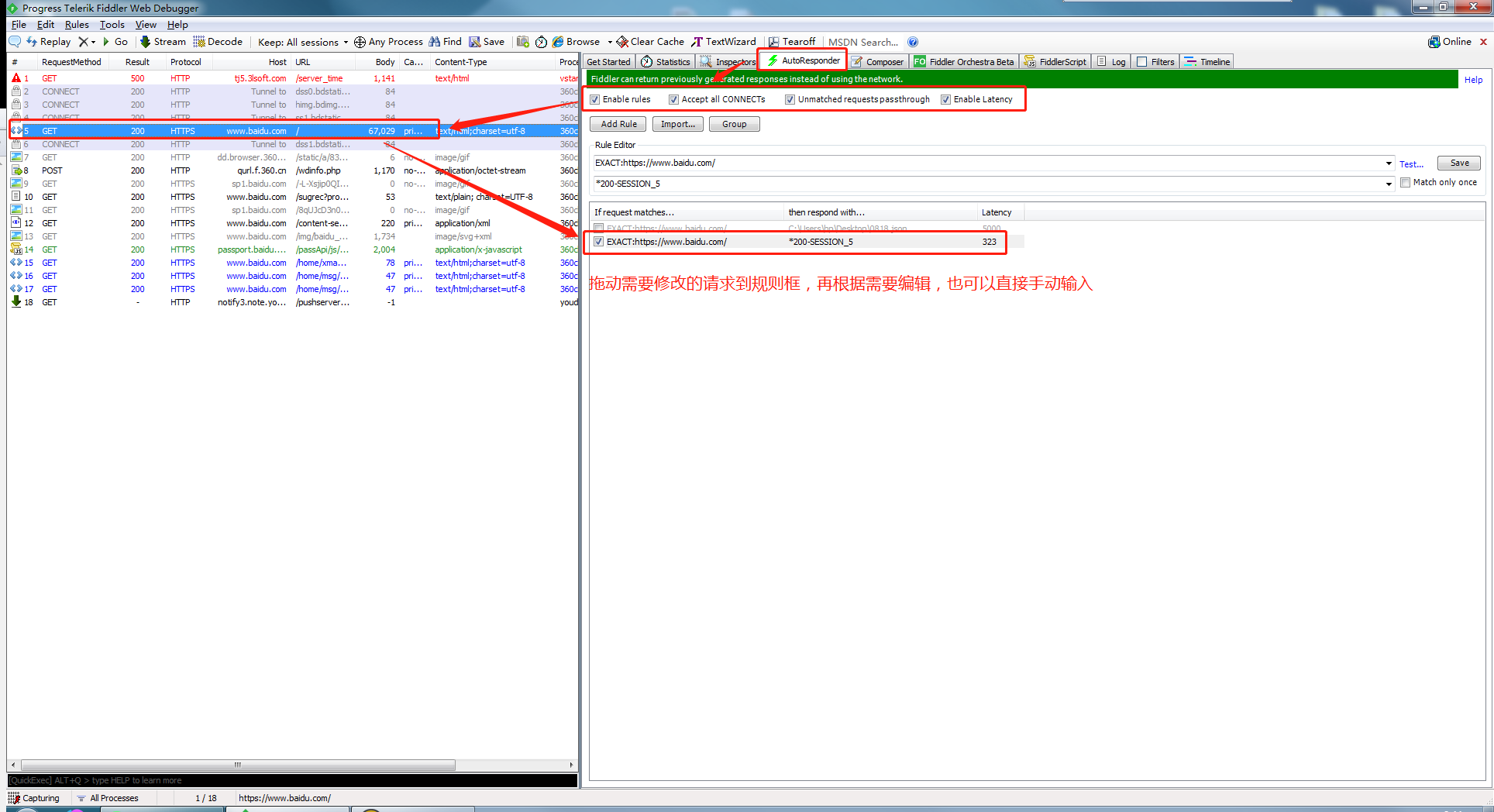The image size is (1494, 812).
Task: Switch to the Composer tab
Action: point(877,62)
